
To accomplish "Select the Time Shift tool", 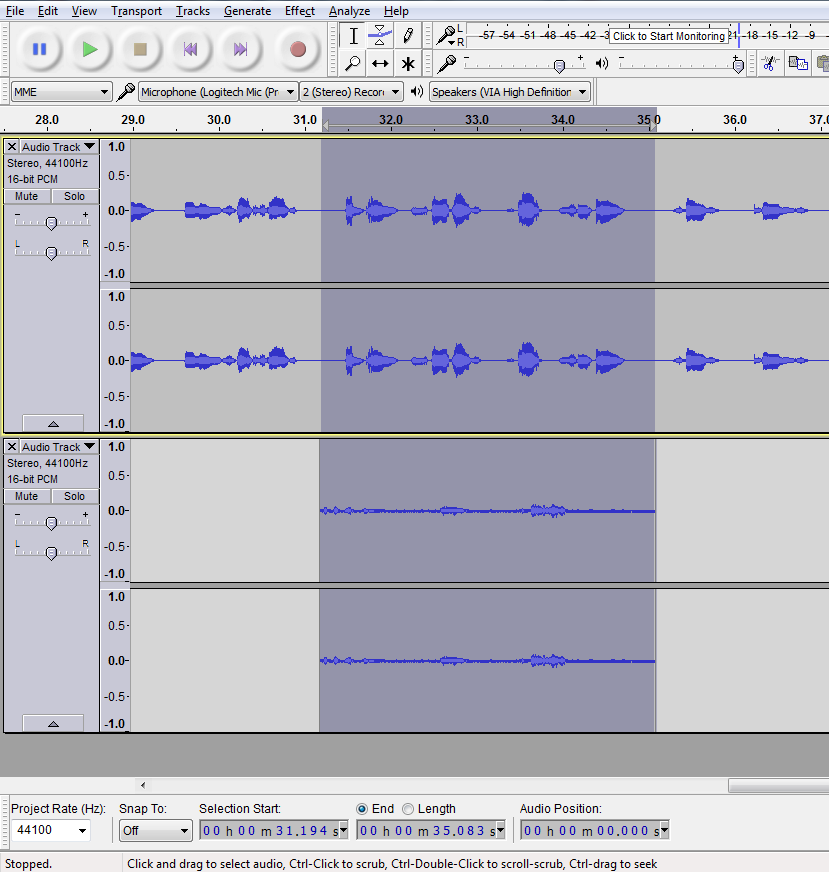I will 380,63.
